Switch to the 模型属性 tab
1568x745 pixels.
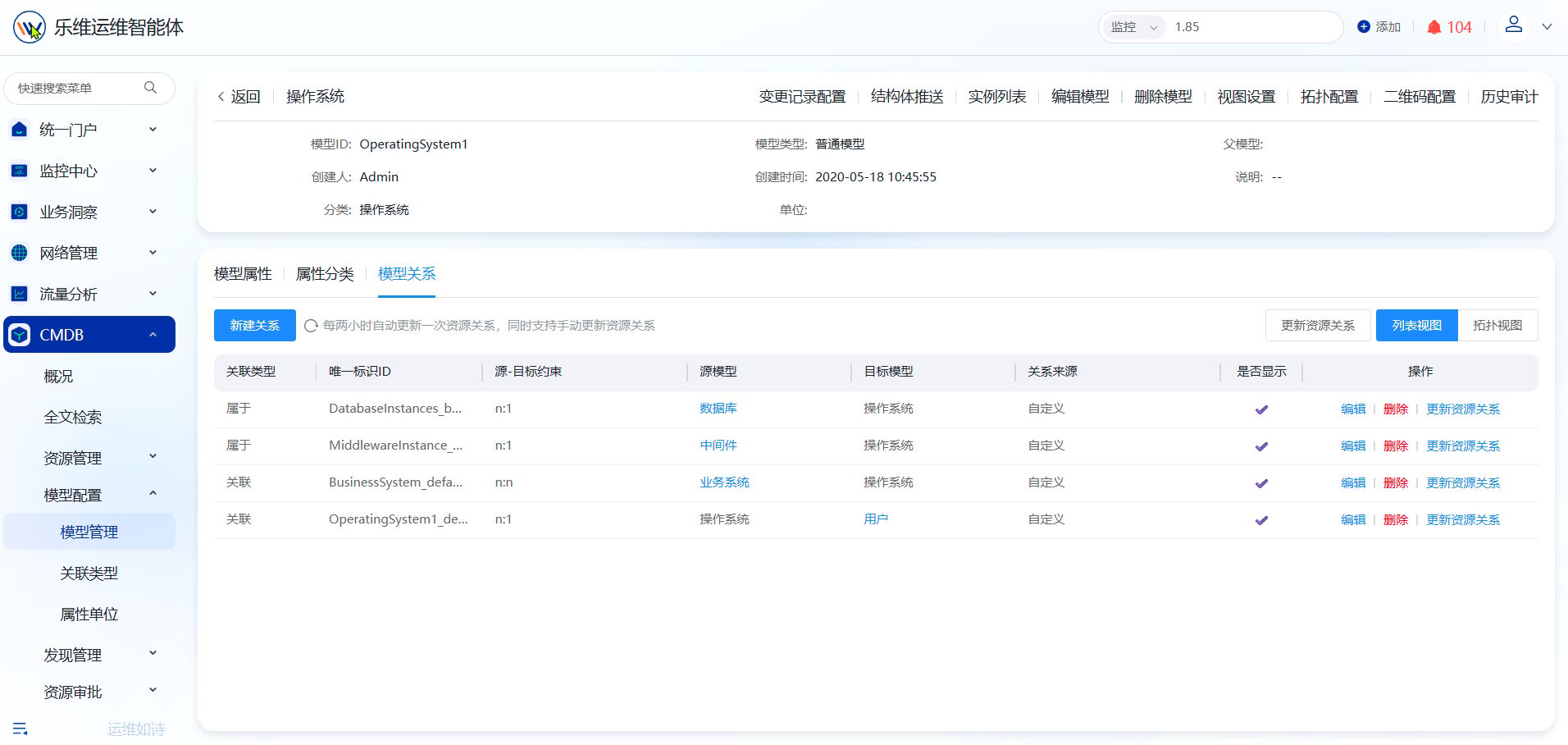[x=243, y=274]
